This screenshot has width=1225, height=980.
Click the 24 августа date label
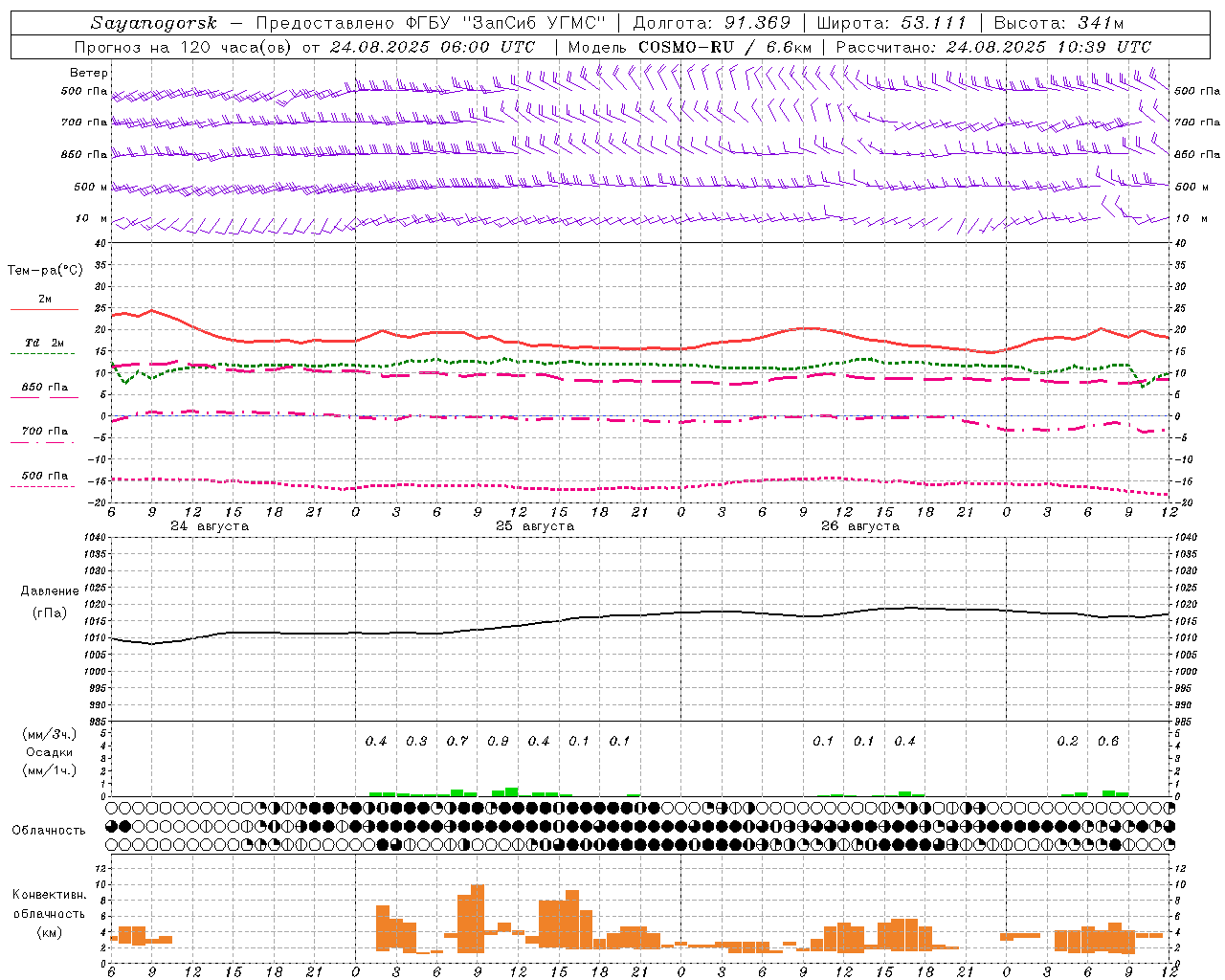pyautogui.click(x=210, y=526)
